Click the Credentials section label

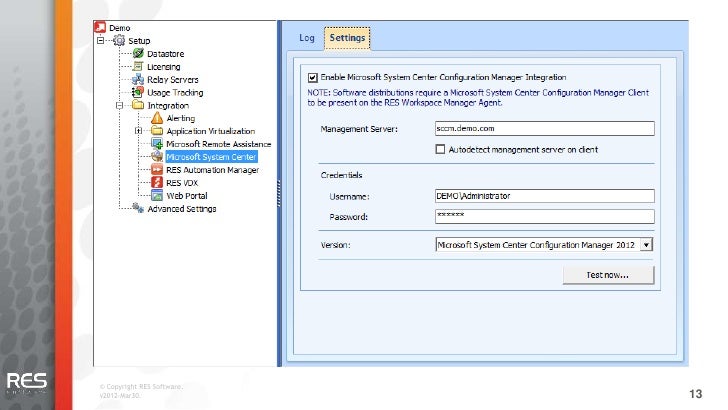(x=341, y=175)
